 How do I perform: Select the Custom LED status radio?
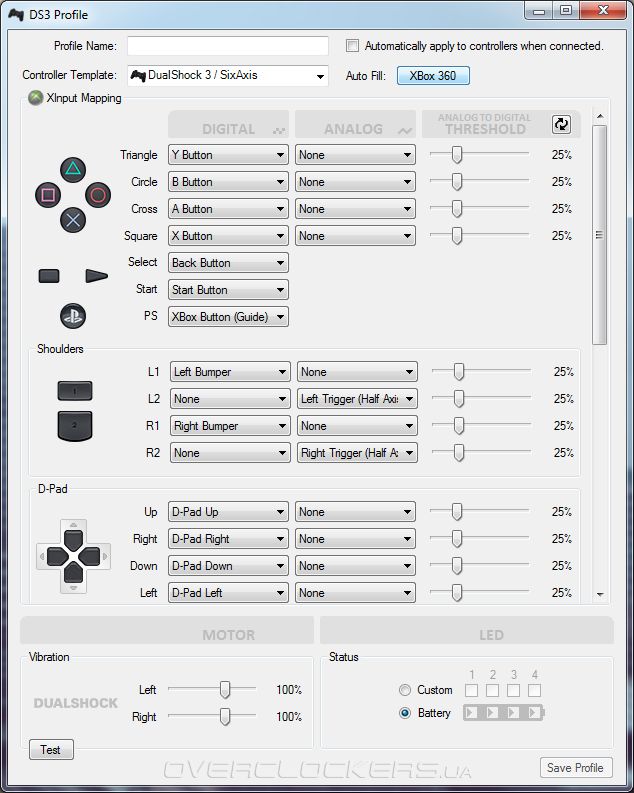point(405,690)
